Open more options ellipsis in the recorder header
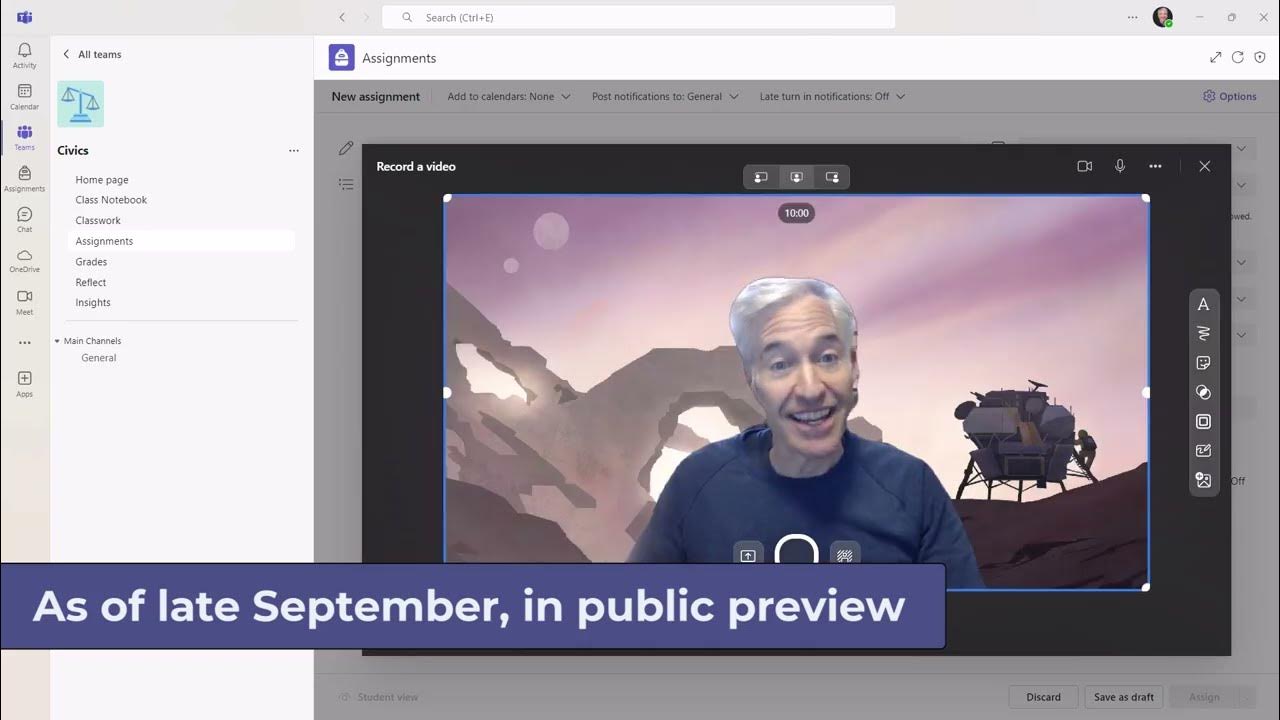The width and height of the screenshot is (1280, 720). click(x=1155, y=166)
